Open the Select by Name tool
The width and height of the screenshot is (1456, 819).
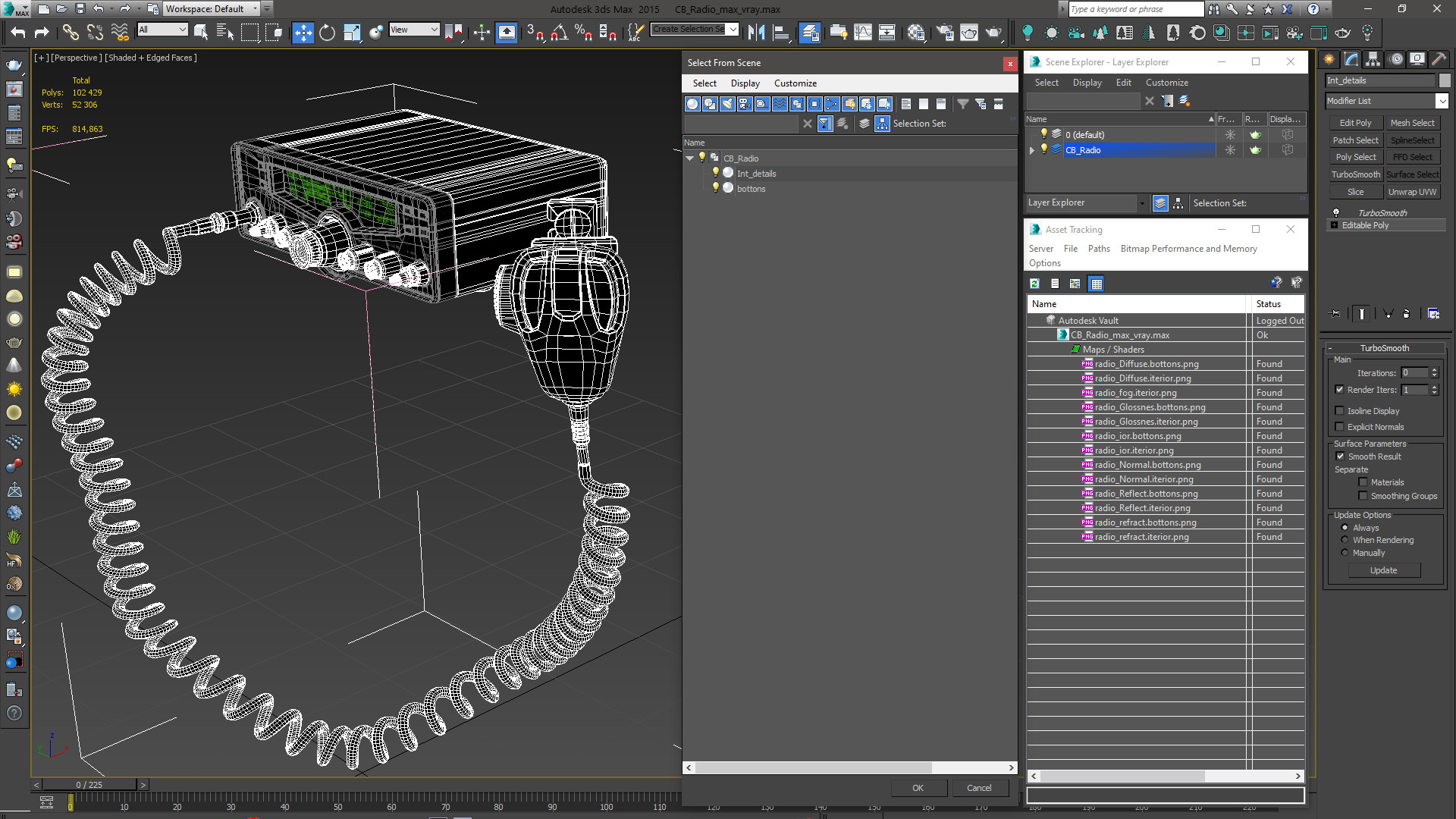pyautogui.click(x=225, y=33)
